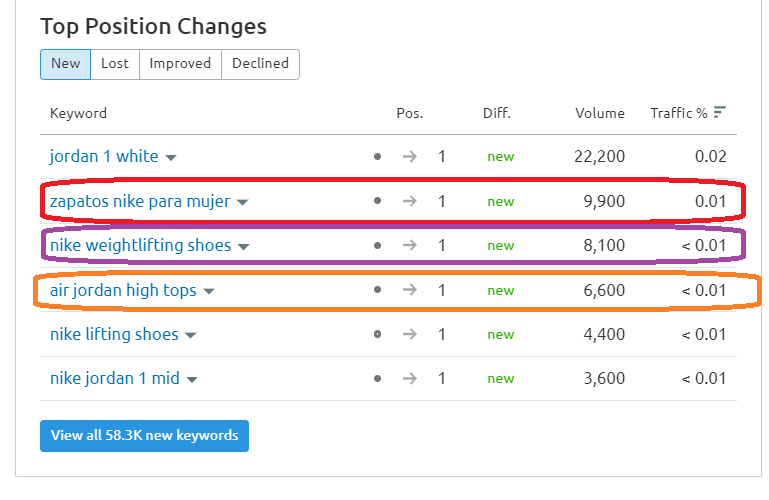Click the Diff. column header
This screenshot has width=769, height=500.
(x=497, y=113)
